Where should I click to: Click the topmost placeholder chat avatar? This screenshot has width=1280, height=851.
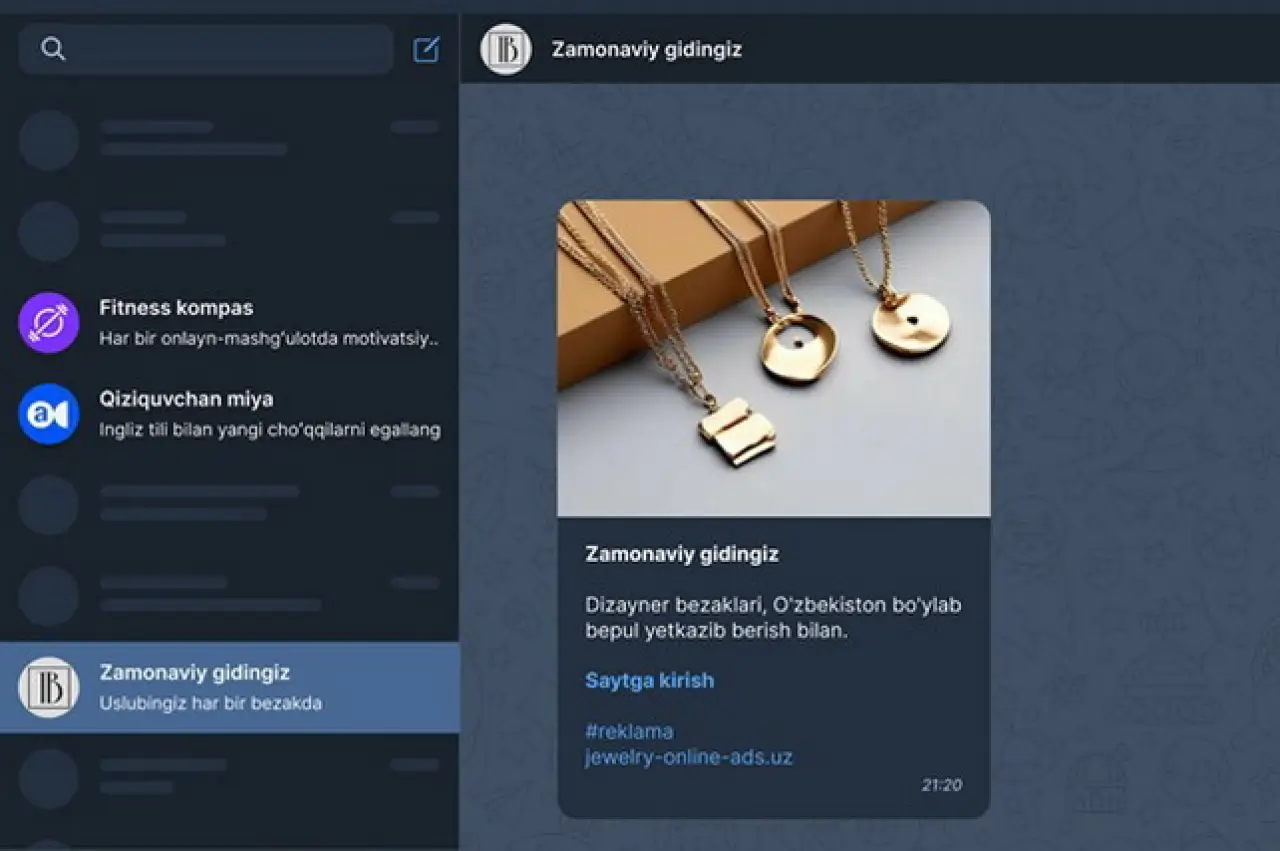(x=48, y=140)
